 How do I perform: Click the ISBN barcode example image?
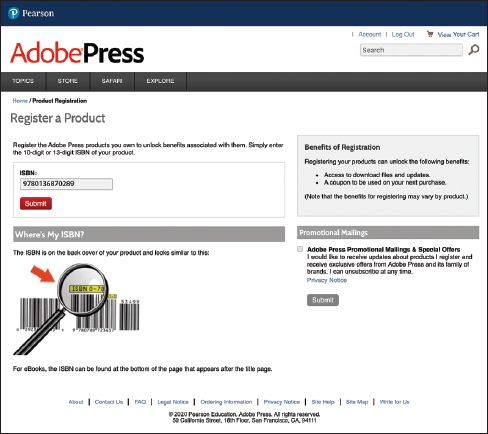pos(76,308)
